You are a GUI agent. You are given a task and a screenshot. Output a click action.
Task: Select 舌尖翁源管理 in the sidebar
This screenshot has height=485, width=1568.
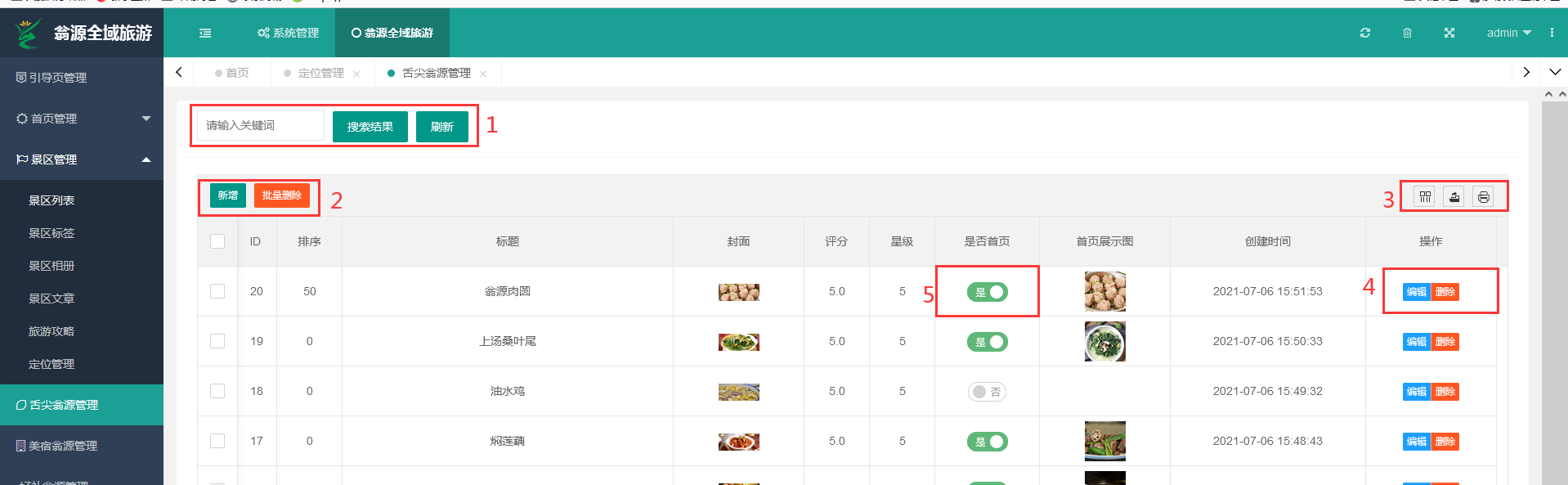coord(82,405)
